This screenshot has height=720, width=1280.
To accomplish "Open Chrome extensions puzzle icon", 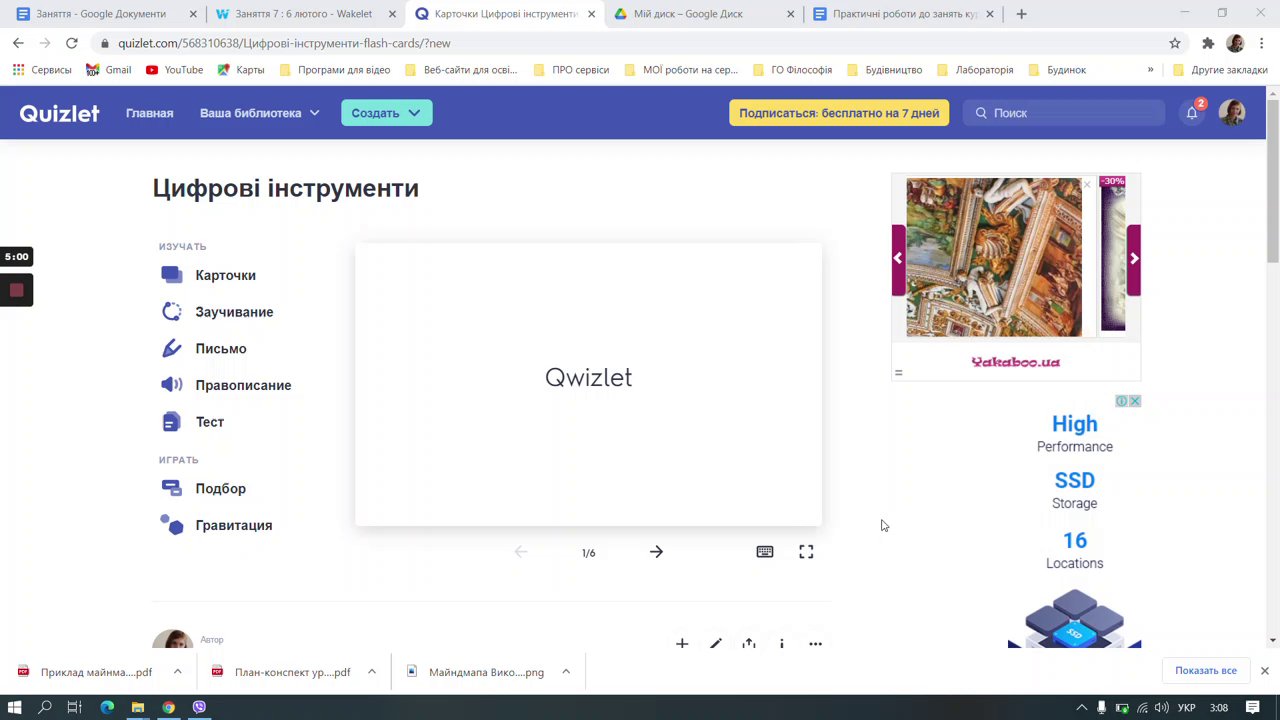I will coord(1208,43).
